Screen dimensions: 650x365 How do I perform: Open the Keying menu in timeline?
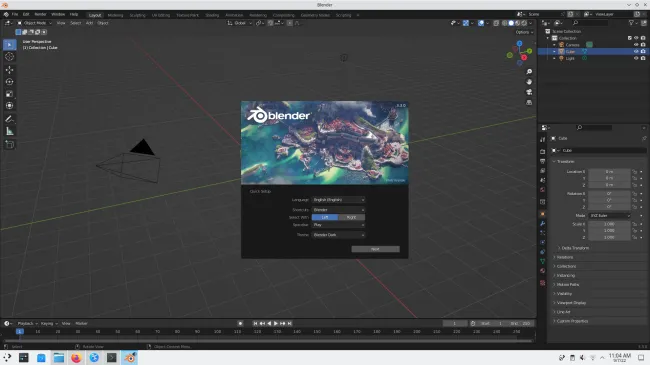(49, 324)
